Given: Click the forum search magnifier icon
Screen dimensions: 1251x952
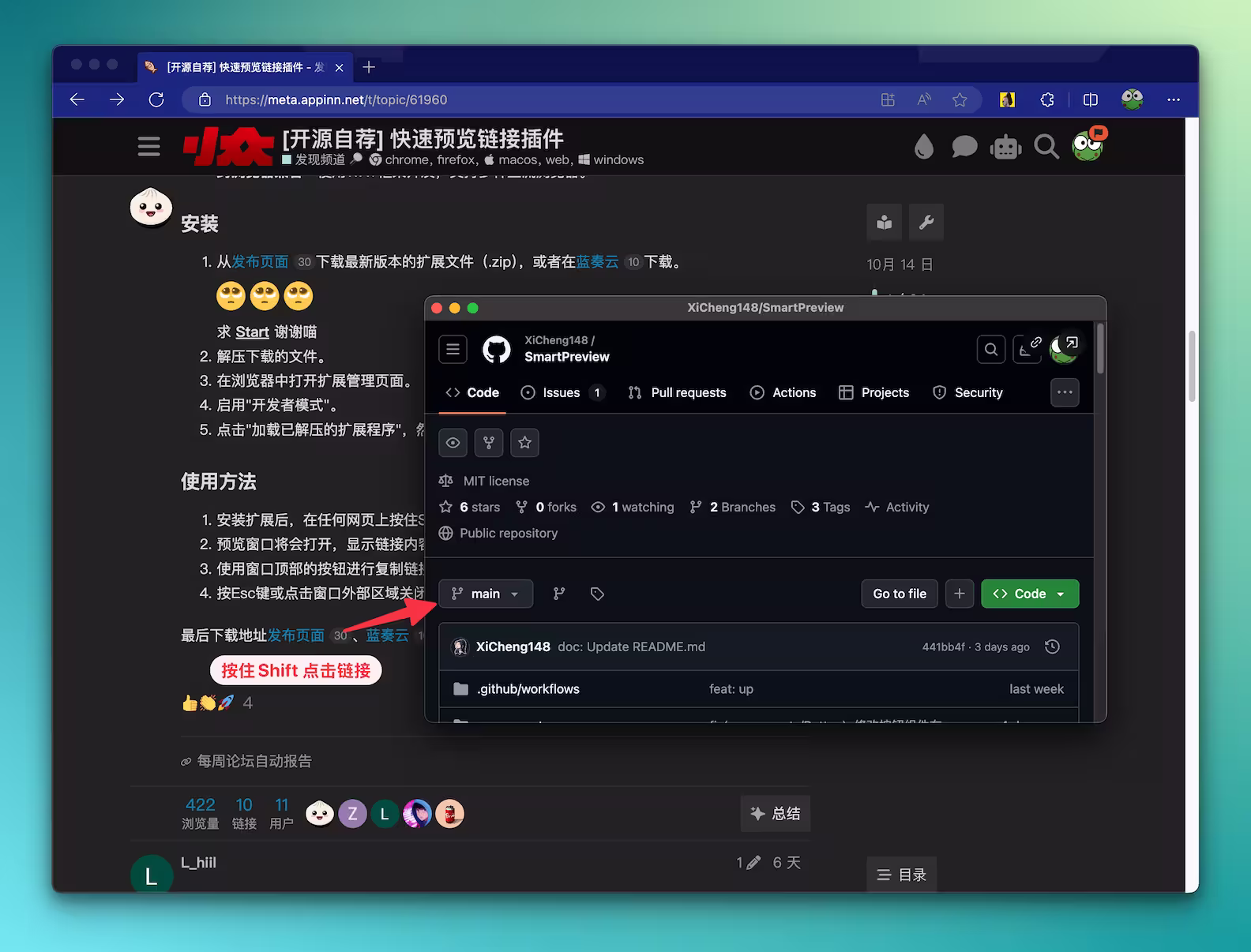Looking at the screenshot, I should (x=1046, y=147).
